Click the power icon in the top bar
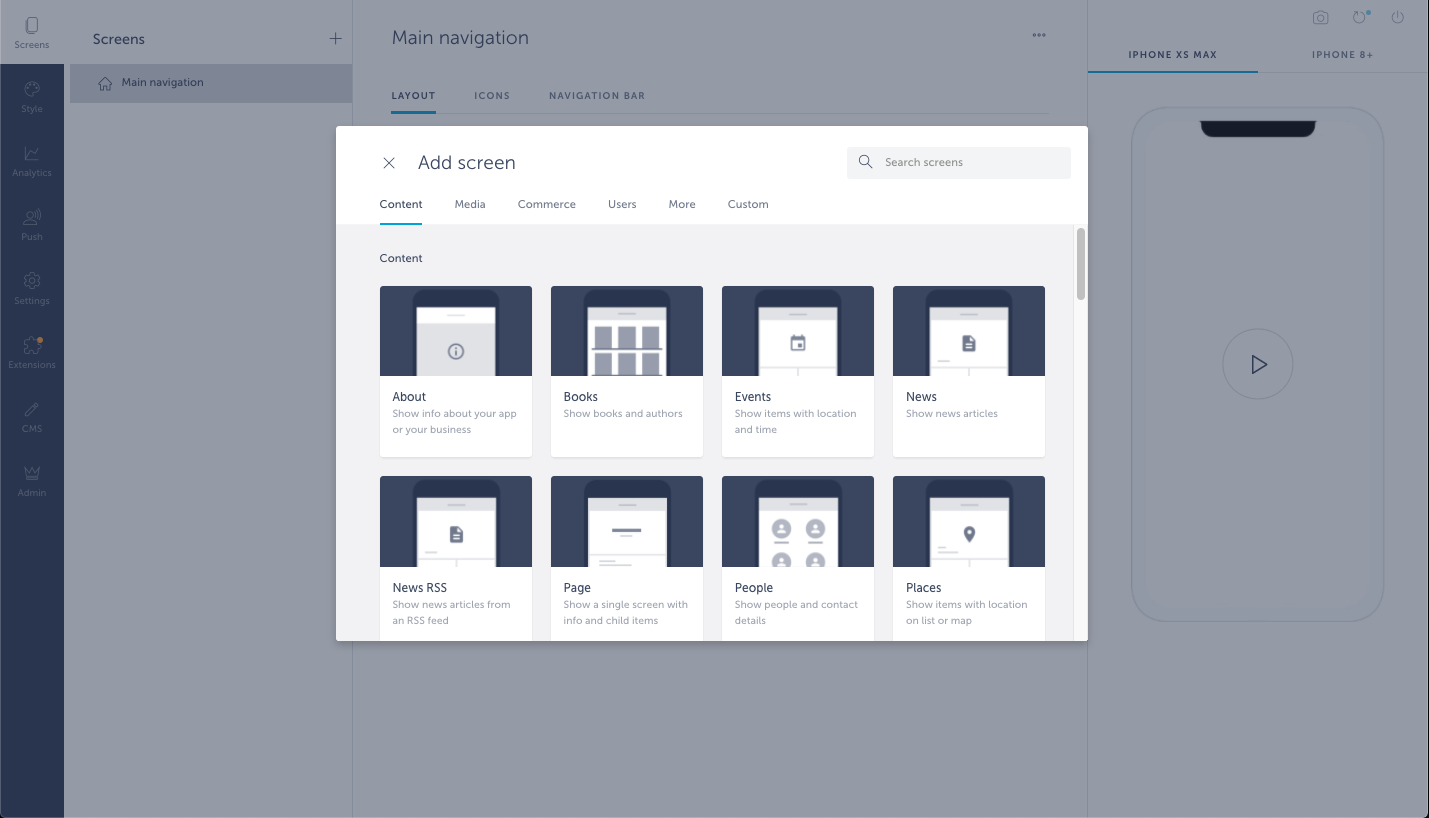 1397,17
